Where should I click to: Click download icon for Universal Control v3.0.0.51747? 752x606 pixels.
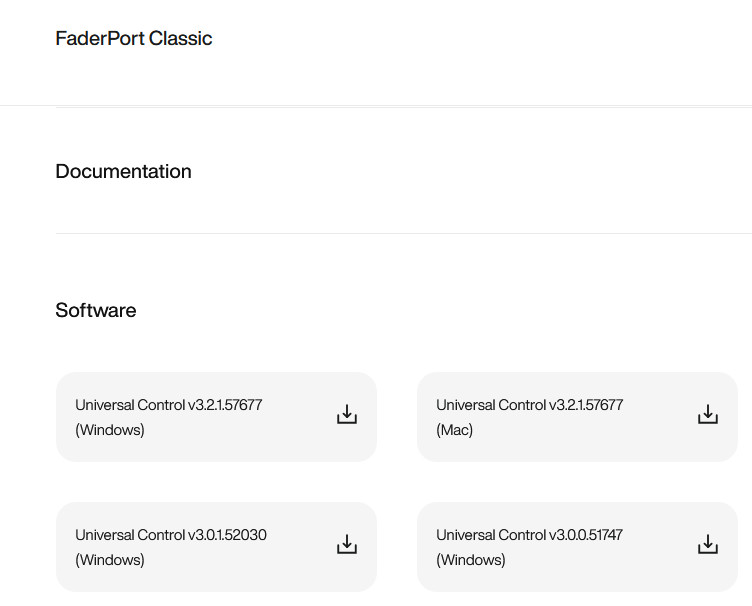[708, 545]
